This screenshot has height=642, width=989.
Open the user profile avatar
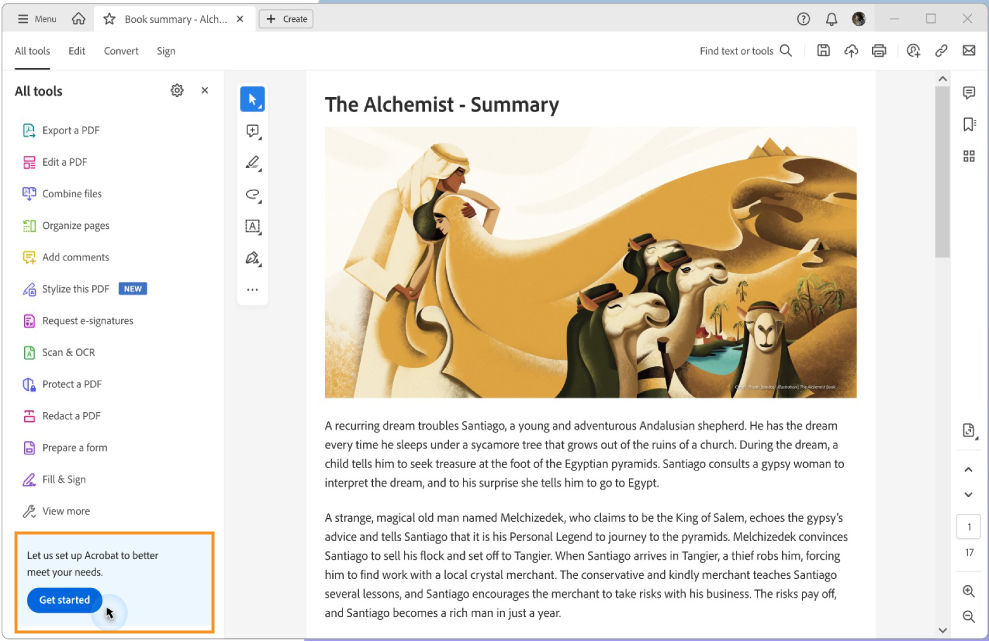coord(858,19)
